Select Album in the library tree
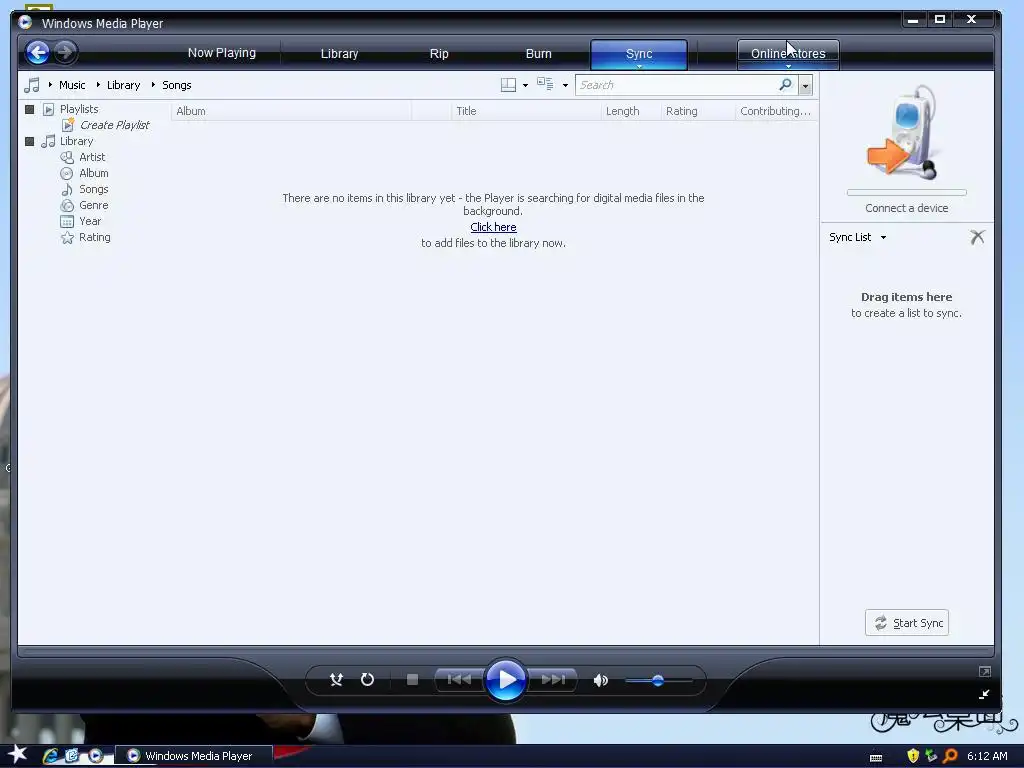The width and height of the screenshot is (1024, 768). [x=93, y=173]
